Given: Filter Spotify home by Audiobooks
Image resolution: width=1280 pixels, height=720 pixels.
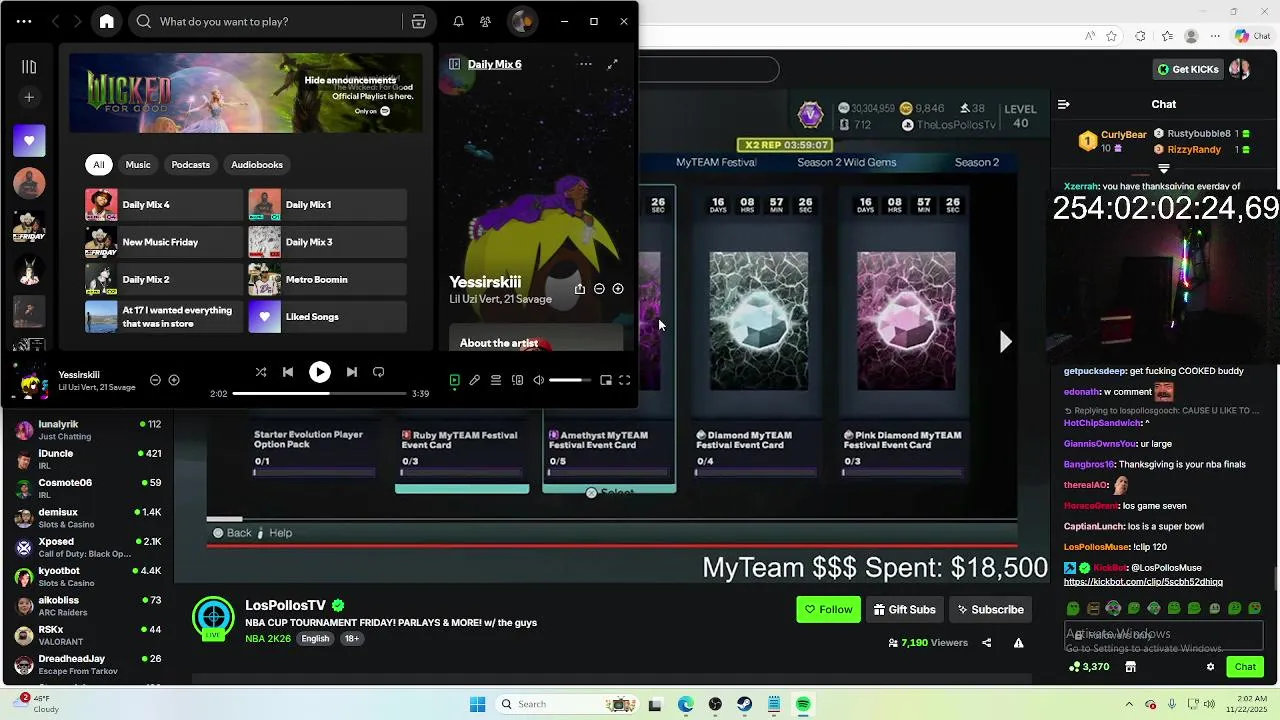Looking at the screenshot, I should (x=257, y=165).
